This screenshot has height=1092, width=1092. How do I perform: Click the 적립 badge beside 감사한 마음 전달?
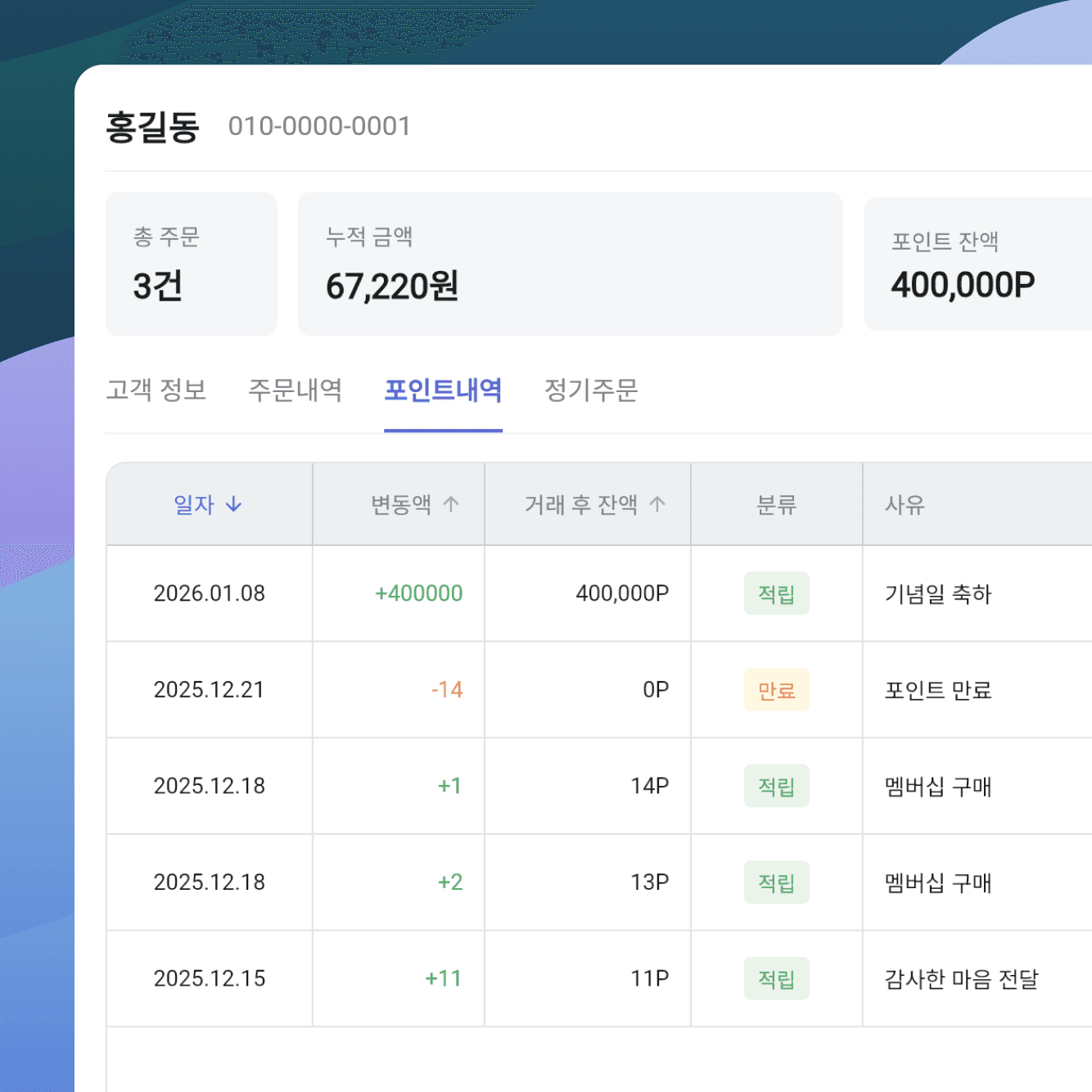[776, 978]
